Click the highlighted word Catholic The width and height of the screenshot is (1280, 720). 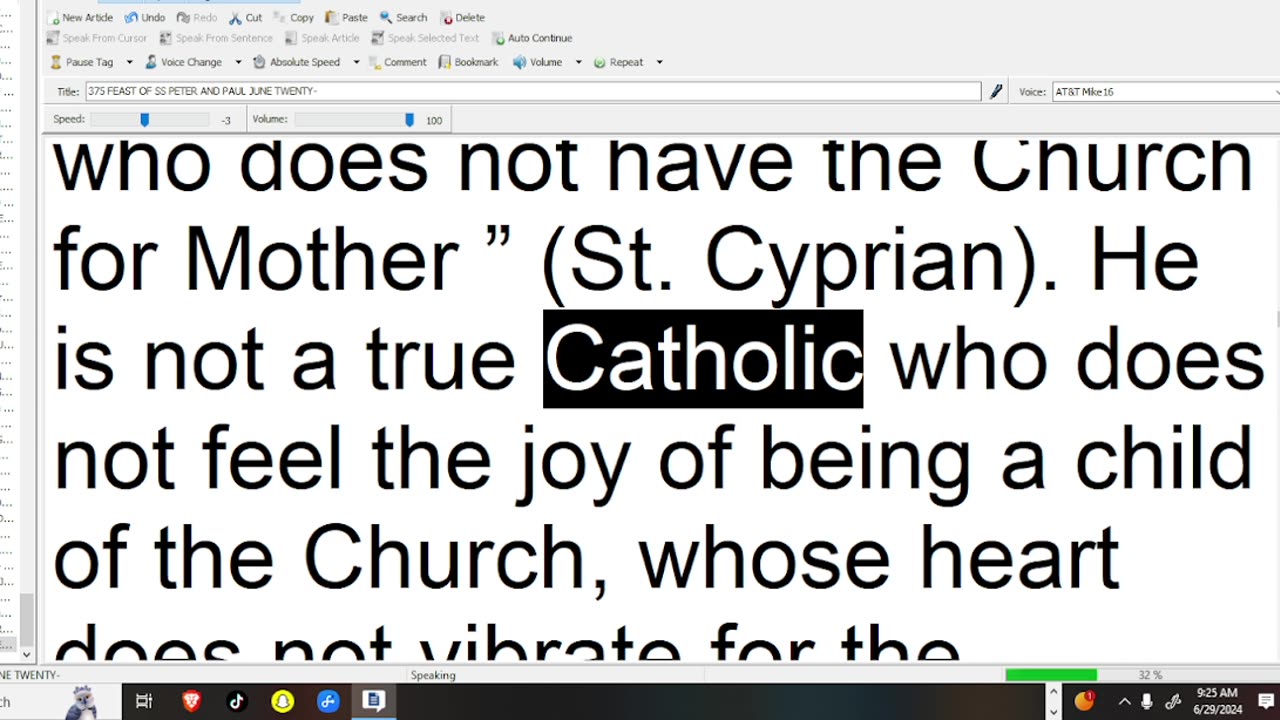coord(703,359)
